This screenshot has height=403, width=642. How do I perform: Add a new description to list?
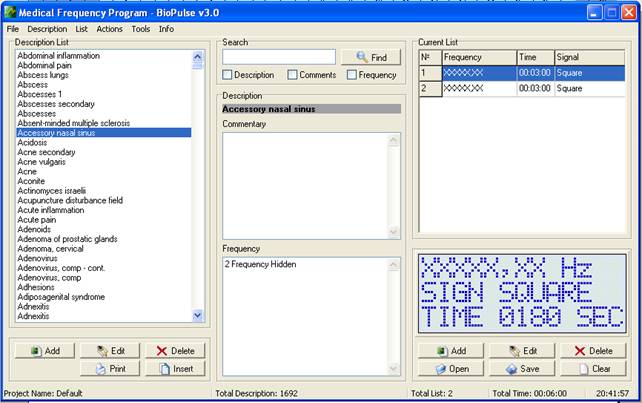(x=45, y=351)
